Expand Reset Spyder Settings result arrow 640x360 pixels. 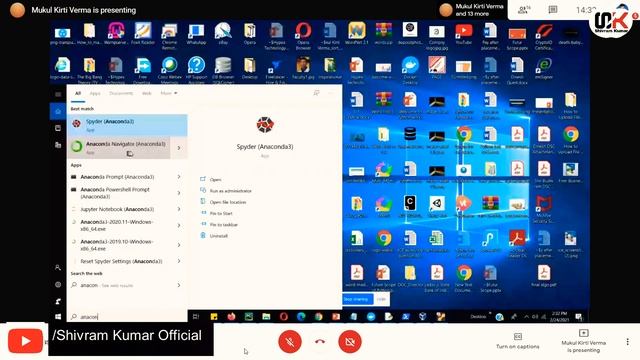click(x=179, y=261)
